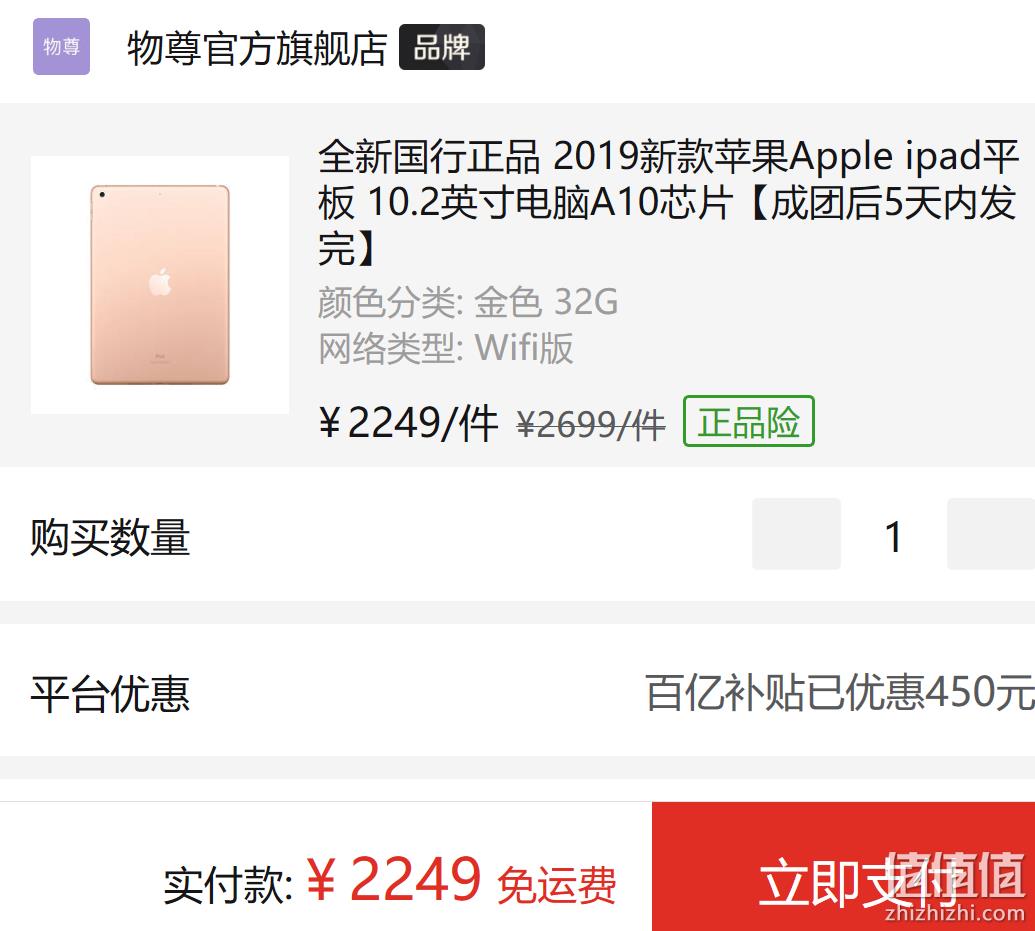
Task: Select the quantity field showing 1
Action: coord(894,536)
